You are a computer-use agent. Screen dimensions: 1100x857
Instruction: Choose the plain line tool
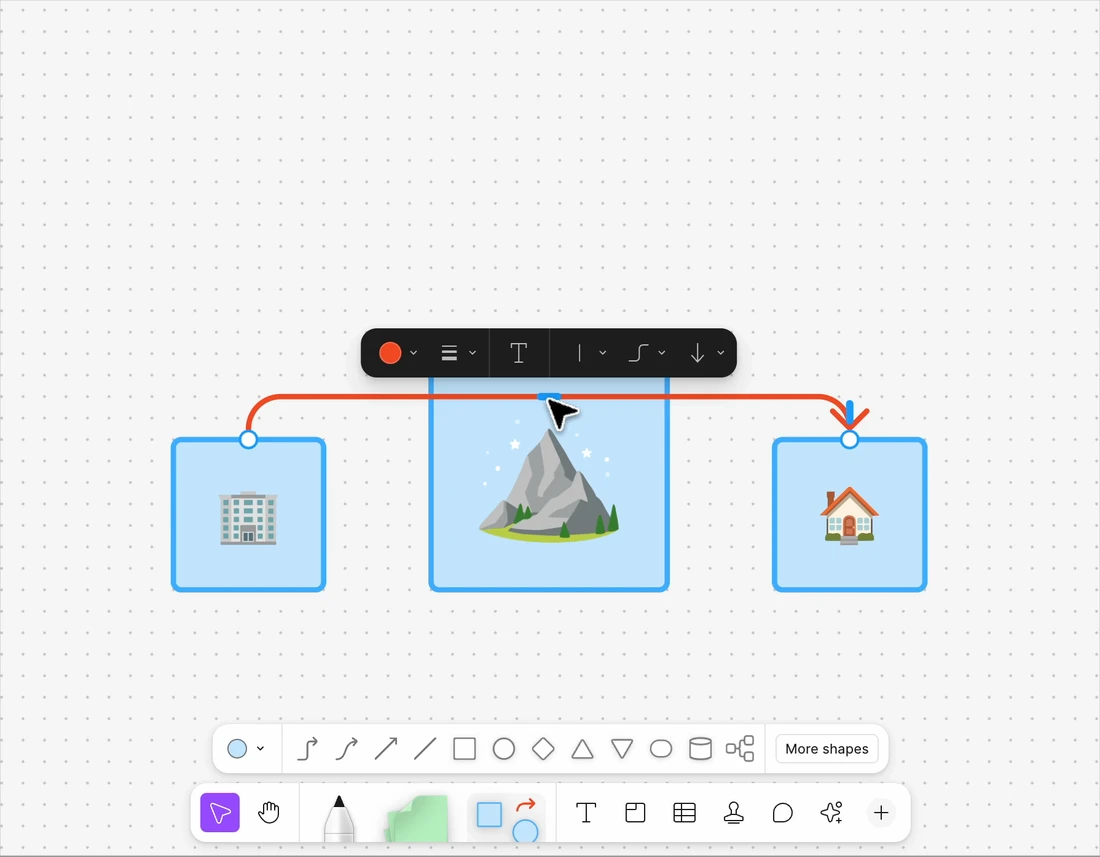425,748
